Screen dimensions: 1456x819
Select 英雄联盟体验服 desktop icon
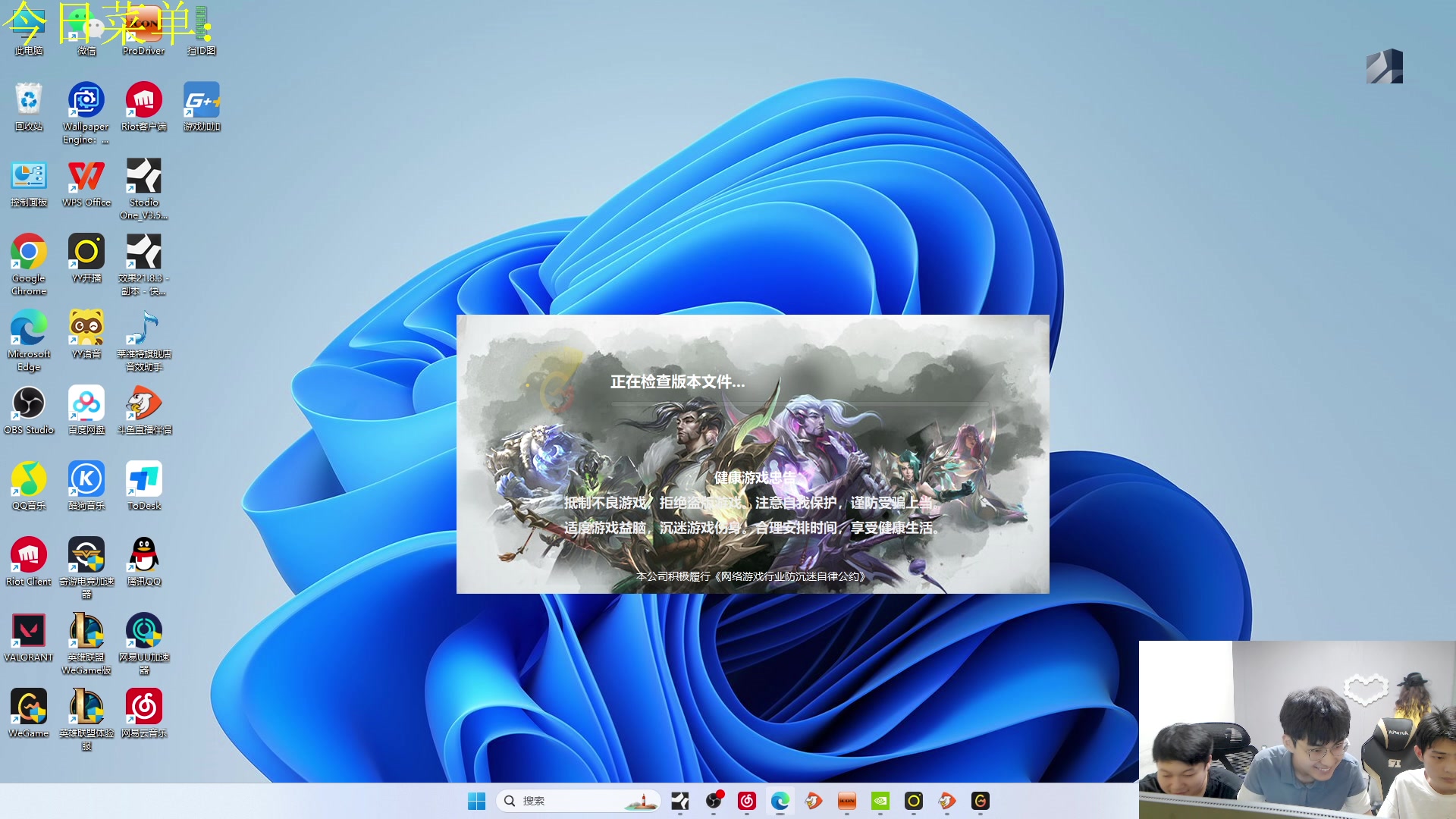click(x=86, y=719)
